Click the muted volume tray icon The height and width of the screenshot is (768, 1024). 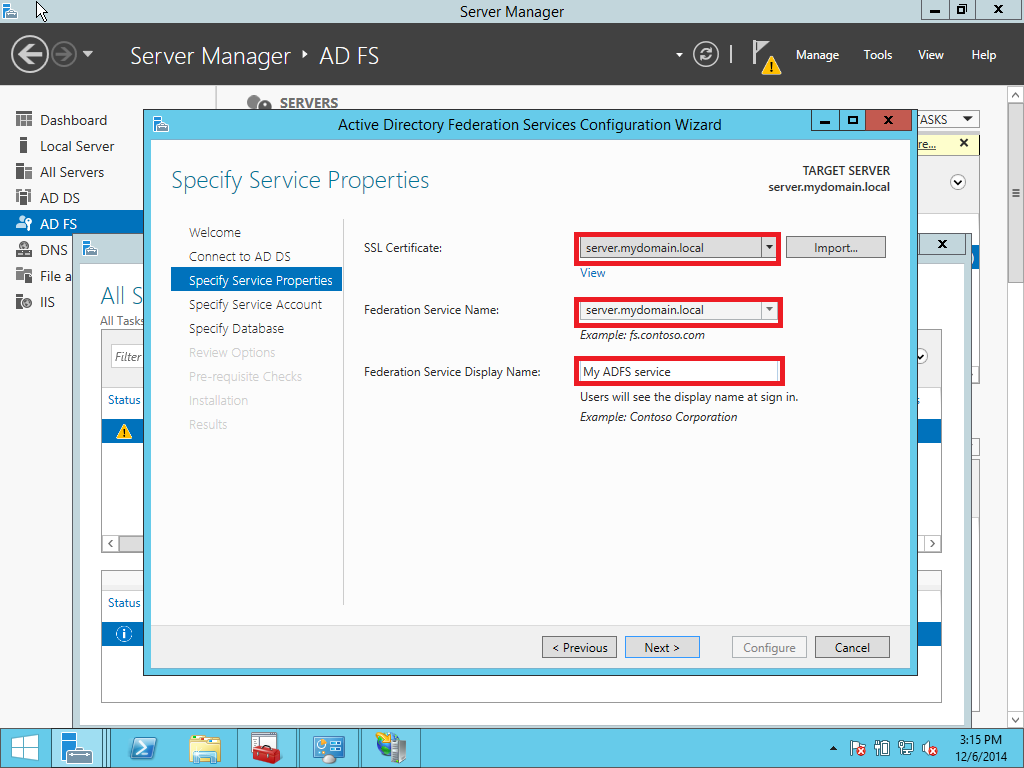[930, 747]
